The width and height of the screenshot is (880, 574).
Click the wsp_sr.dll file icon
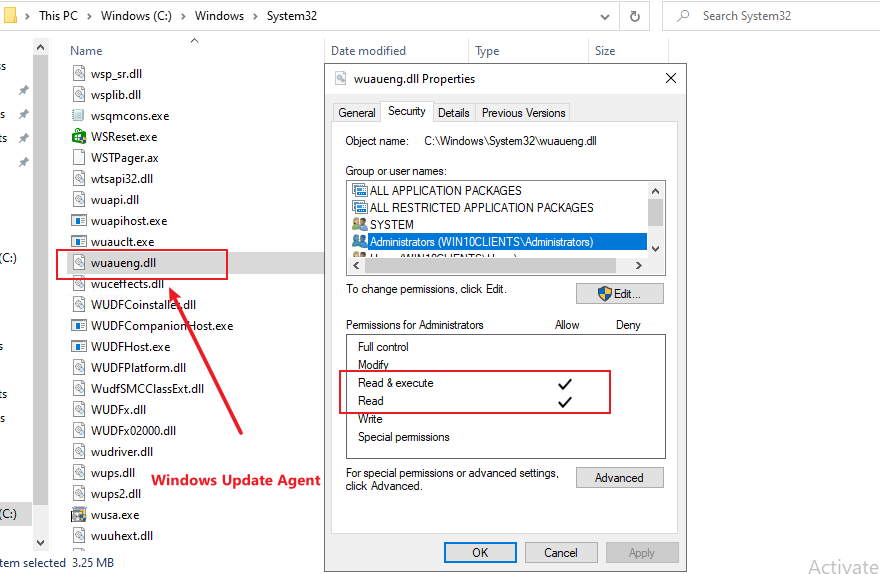point(79,74)
